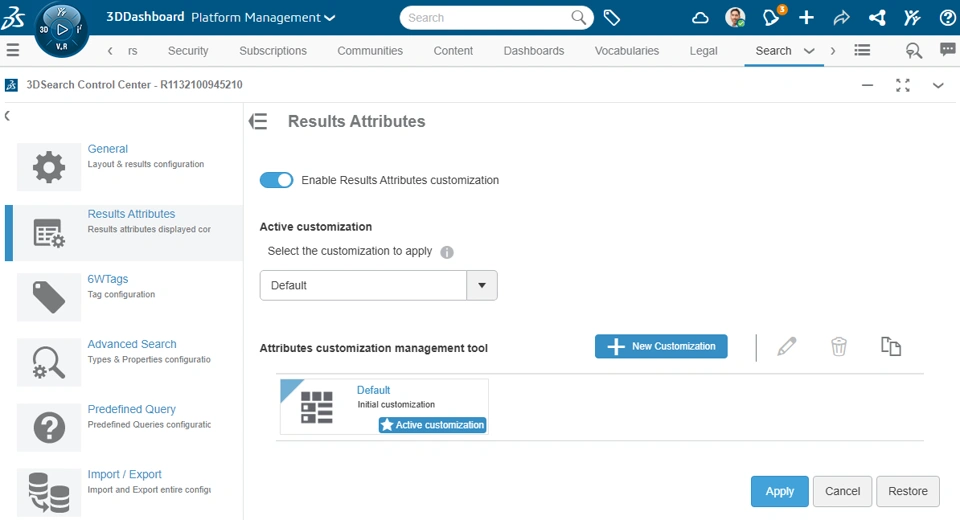960x520 pixels.
Task: Expand the Search tab chevron menu
Action: [x=809, y=51]
